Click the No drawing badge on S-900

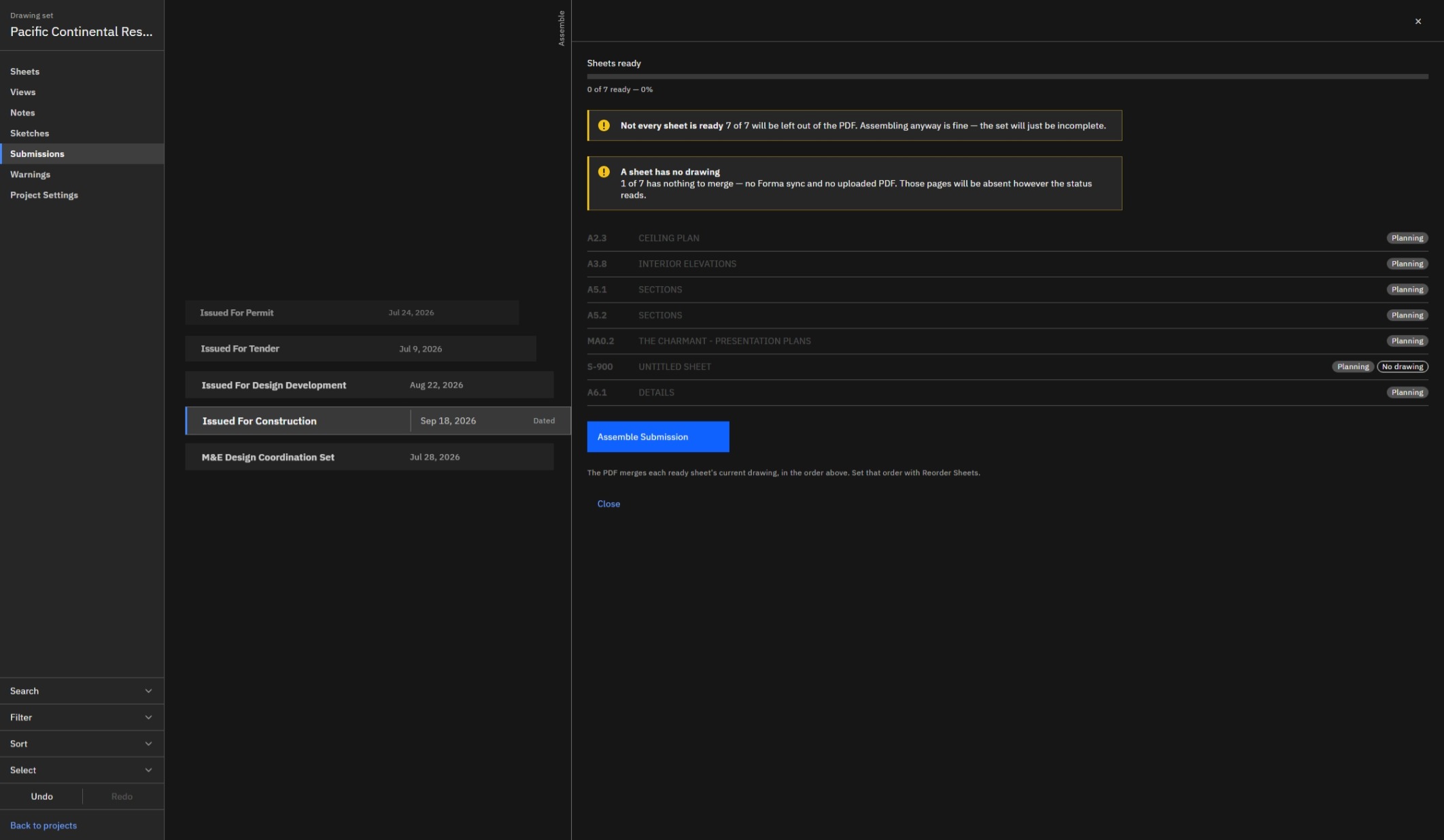[x=1403, y=367]
